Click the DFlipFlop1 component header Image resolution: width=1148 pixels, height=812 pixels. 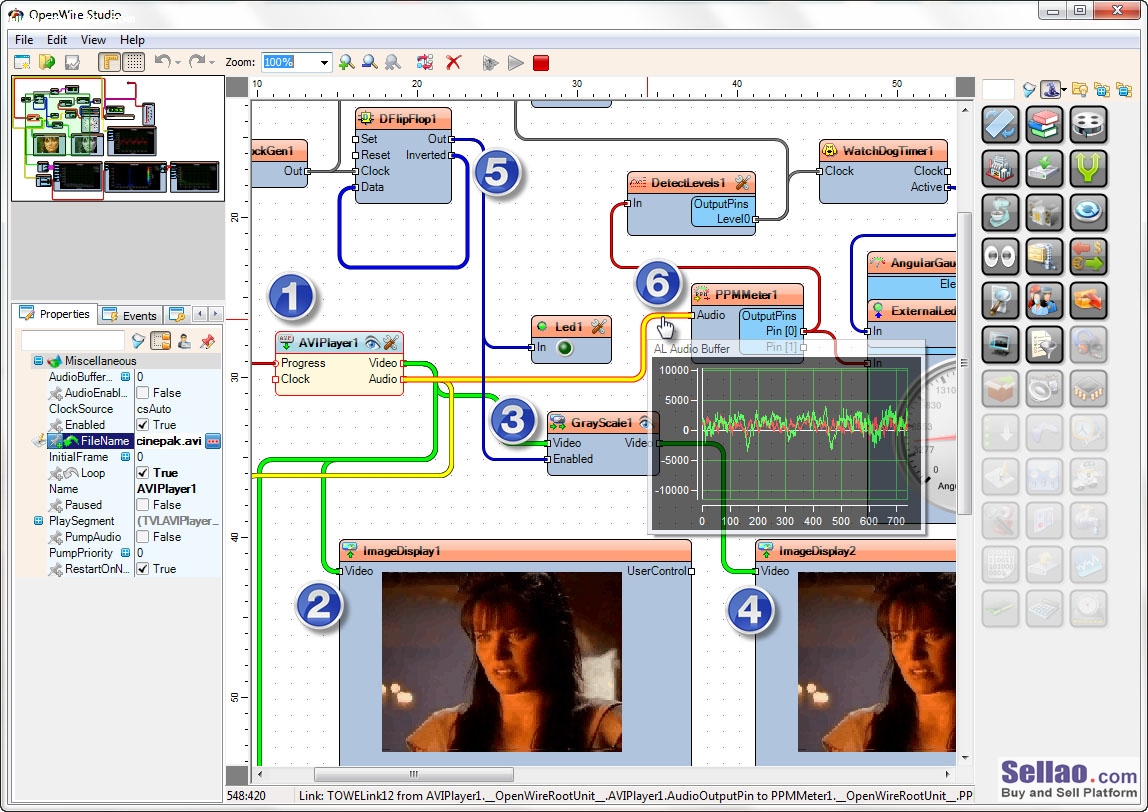403,119
